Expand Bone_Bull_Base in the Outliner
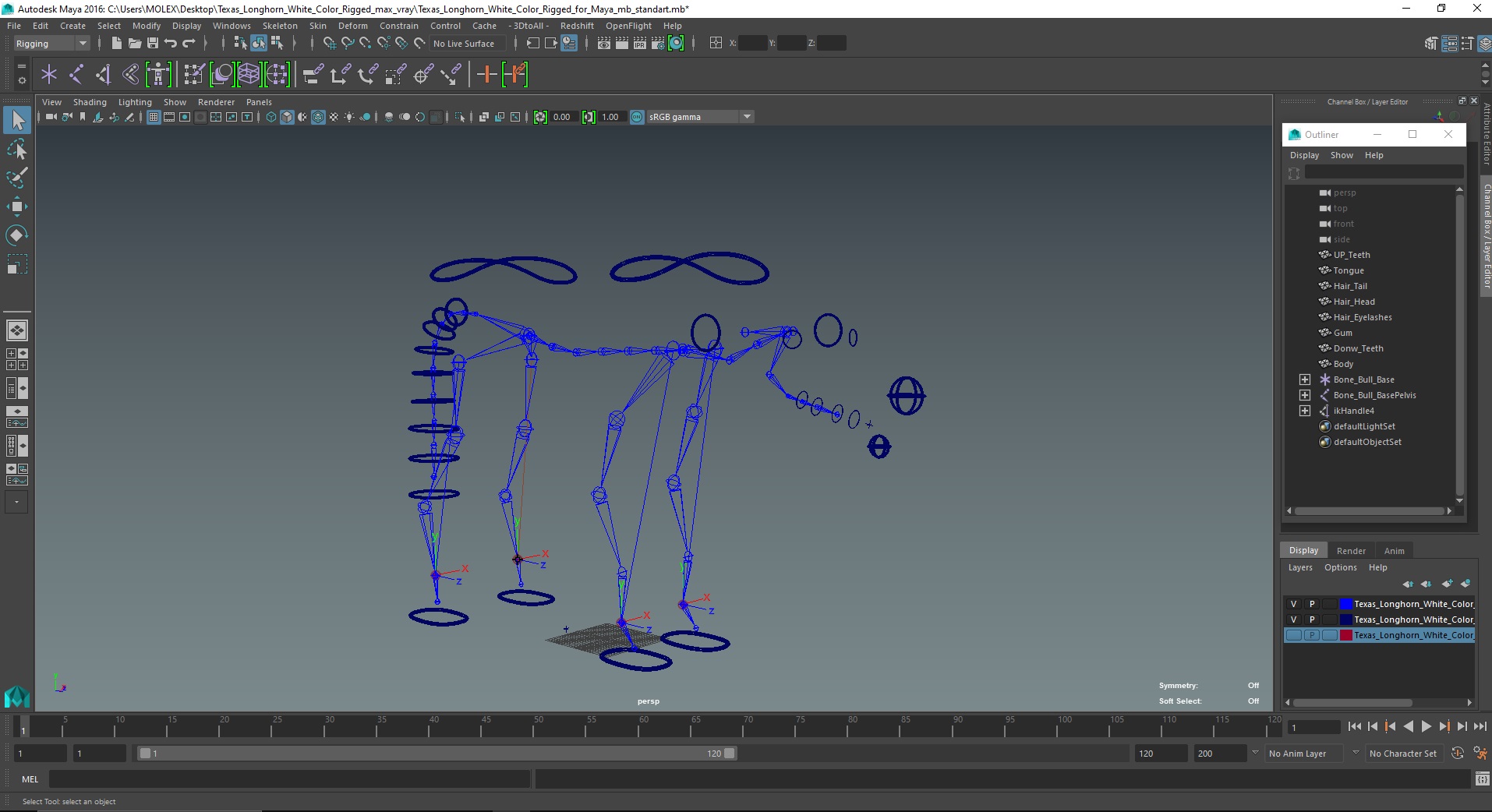The height and width of the screenshot is (812, 1492). (x=1305, y=380)
